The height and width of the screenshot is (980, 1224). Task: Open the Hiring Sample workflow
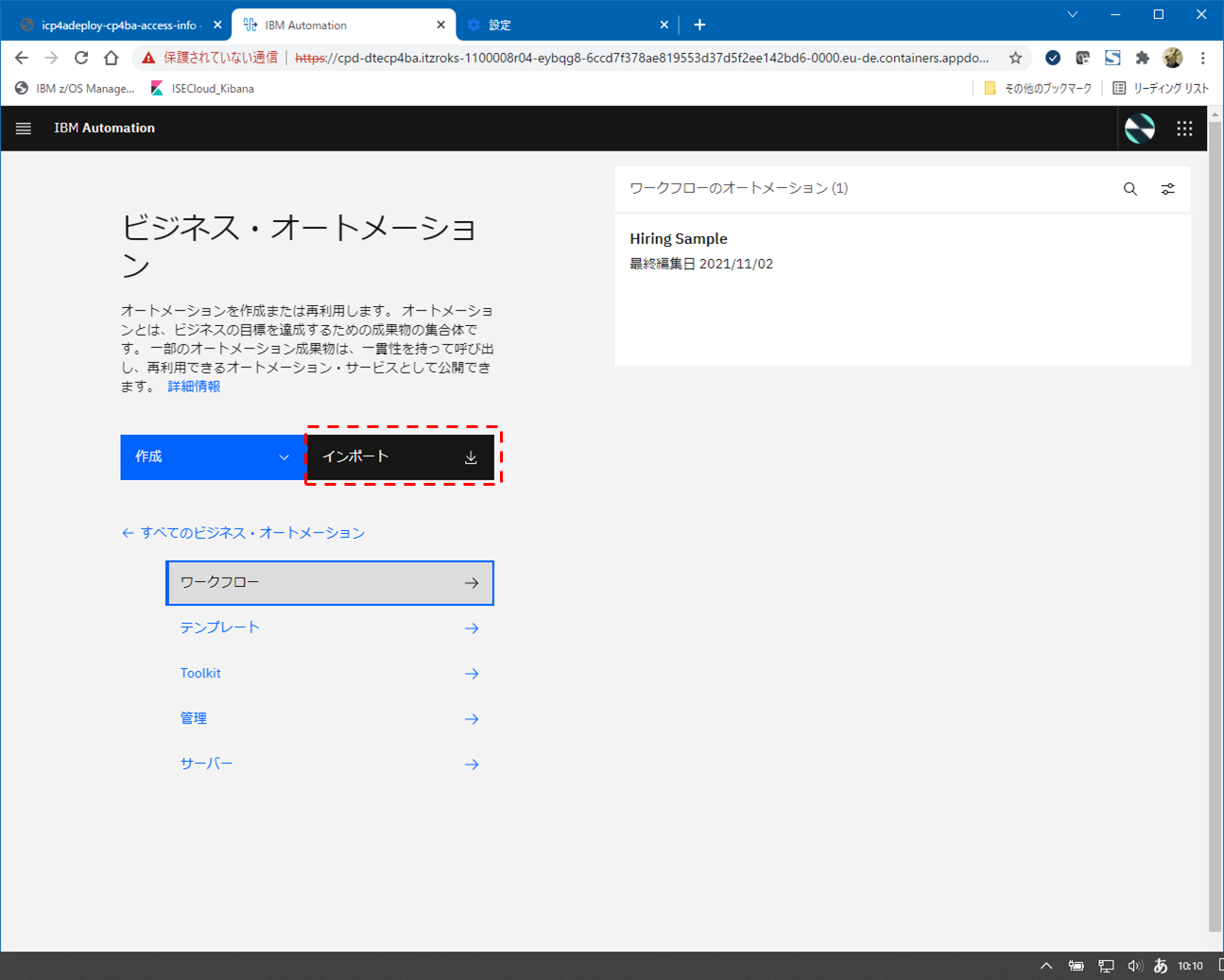pos(903,290)
